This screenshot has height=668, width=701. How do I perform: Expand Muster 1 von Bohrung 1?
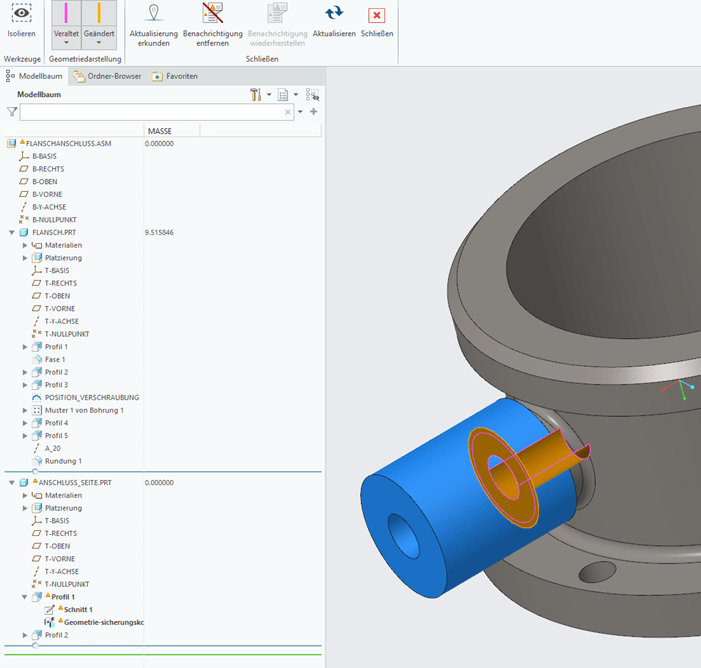(25, 410)
